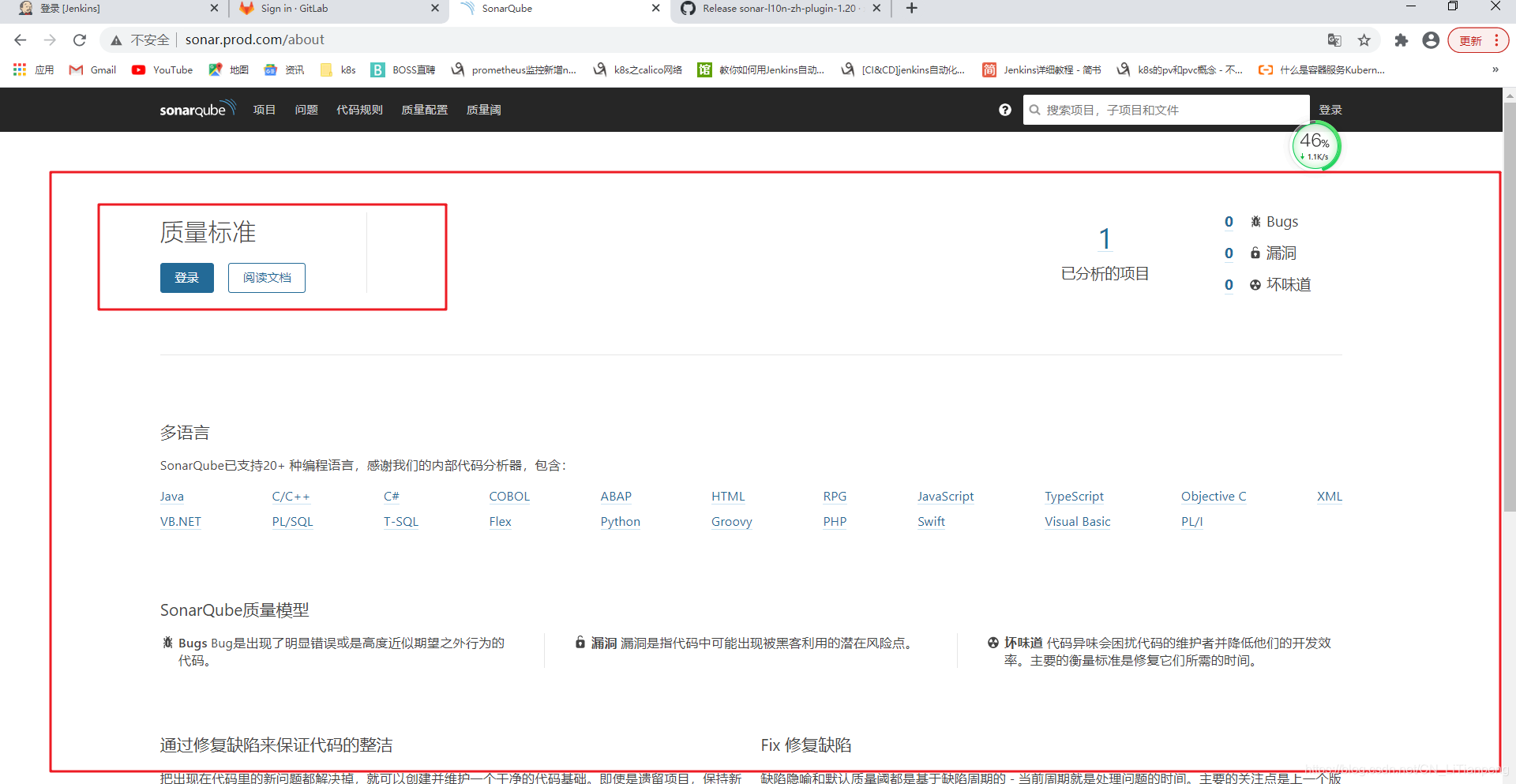The width and height of the screenshot is (1516, 784).
Task: Open the translate page icon
Action: 1334,40
